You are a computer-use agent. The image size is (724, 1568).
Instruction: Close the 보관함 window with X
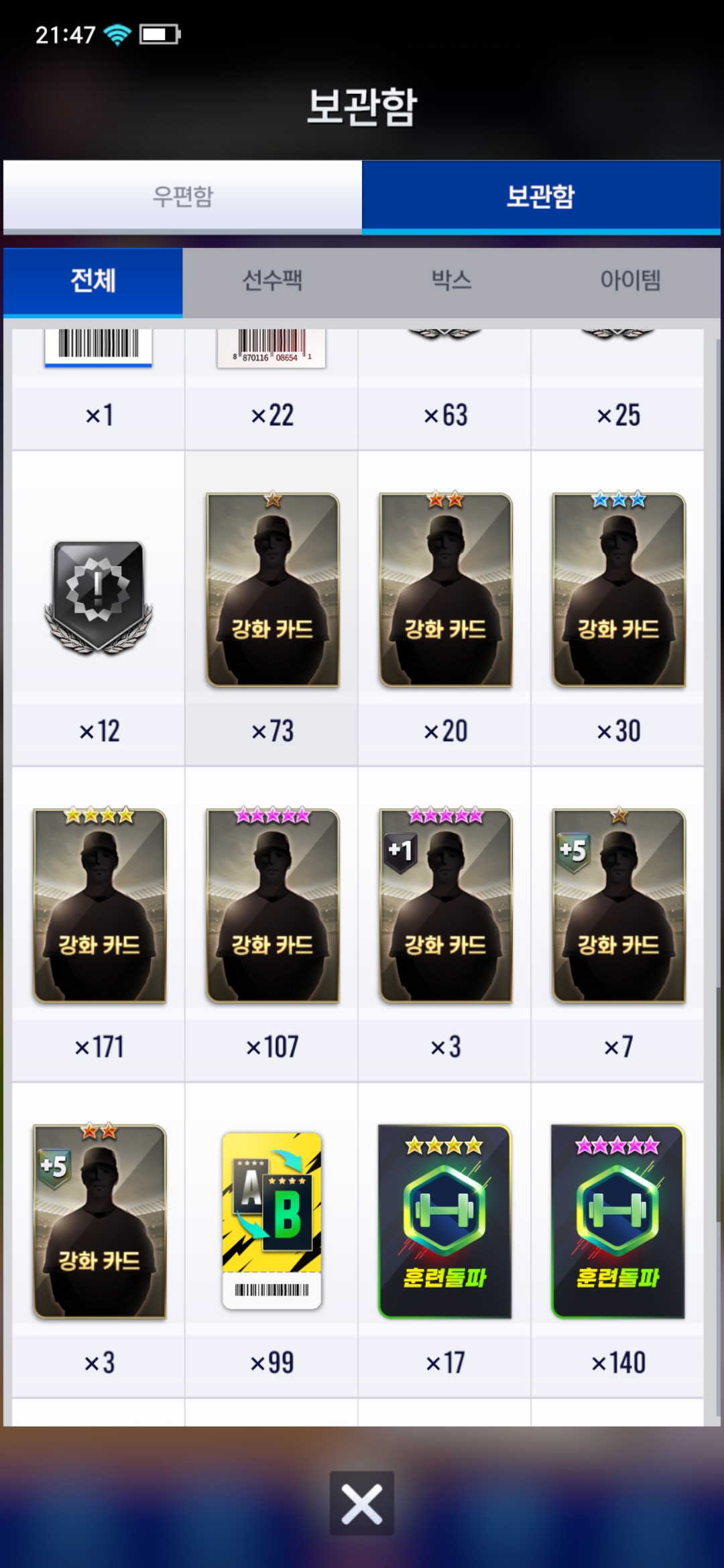click(x=362, y=1503)
